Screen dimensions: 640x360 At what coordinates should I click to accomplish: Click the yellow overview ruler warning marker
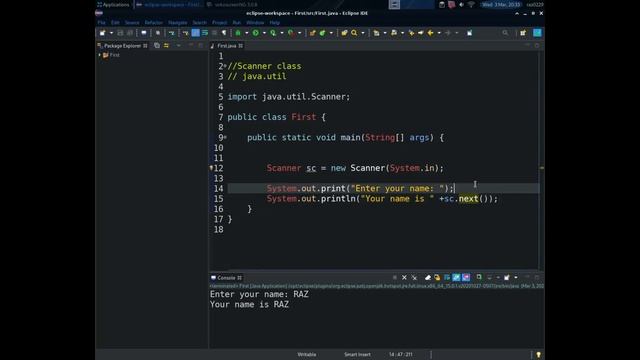[x=542, y=168]
